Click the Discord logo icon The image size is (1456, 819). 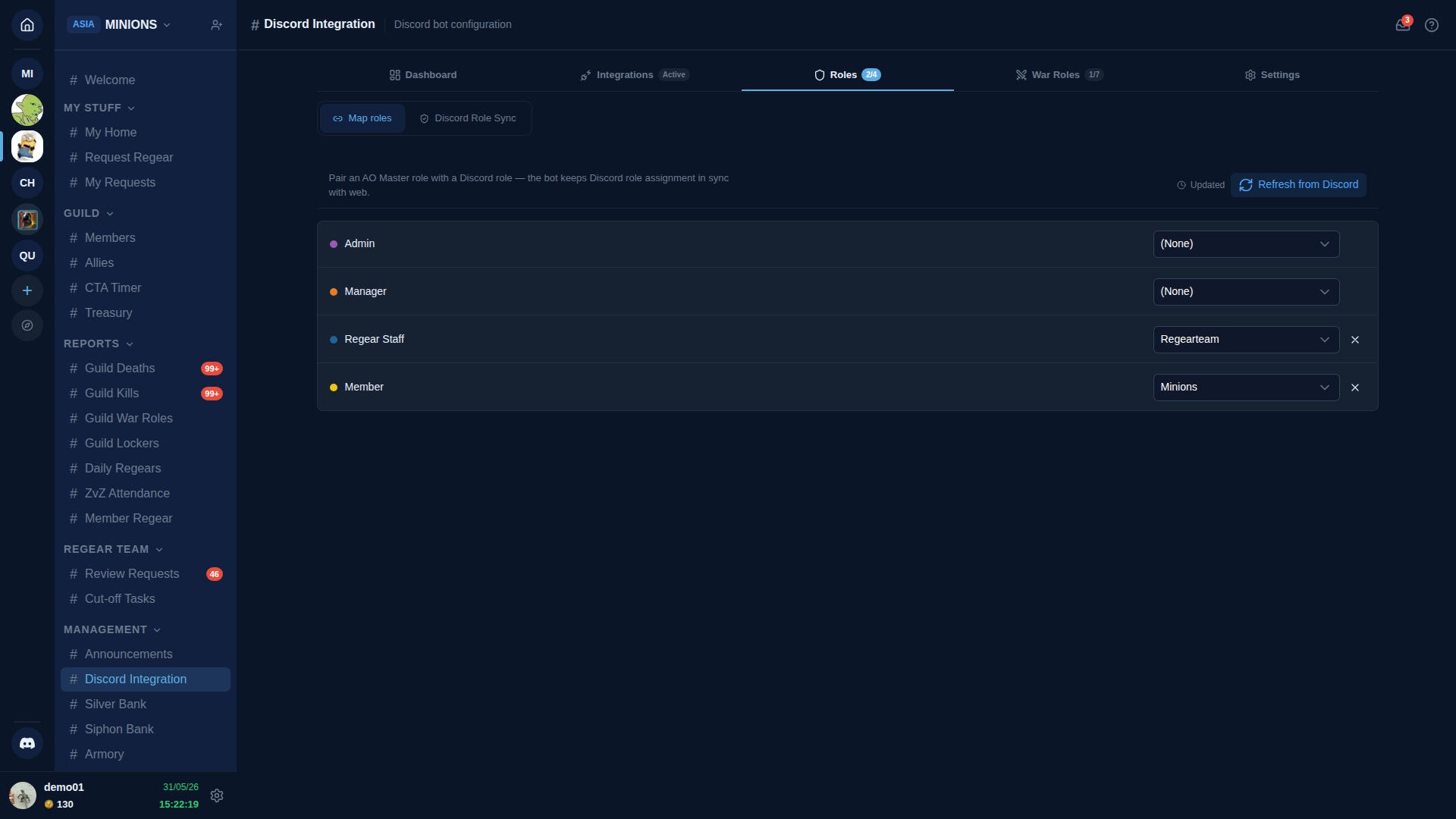coord(27,743)
